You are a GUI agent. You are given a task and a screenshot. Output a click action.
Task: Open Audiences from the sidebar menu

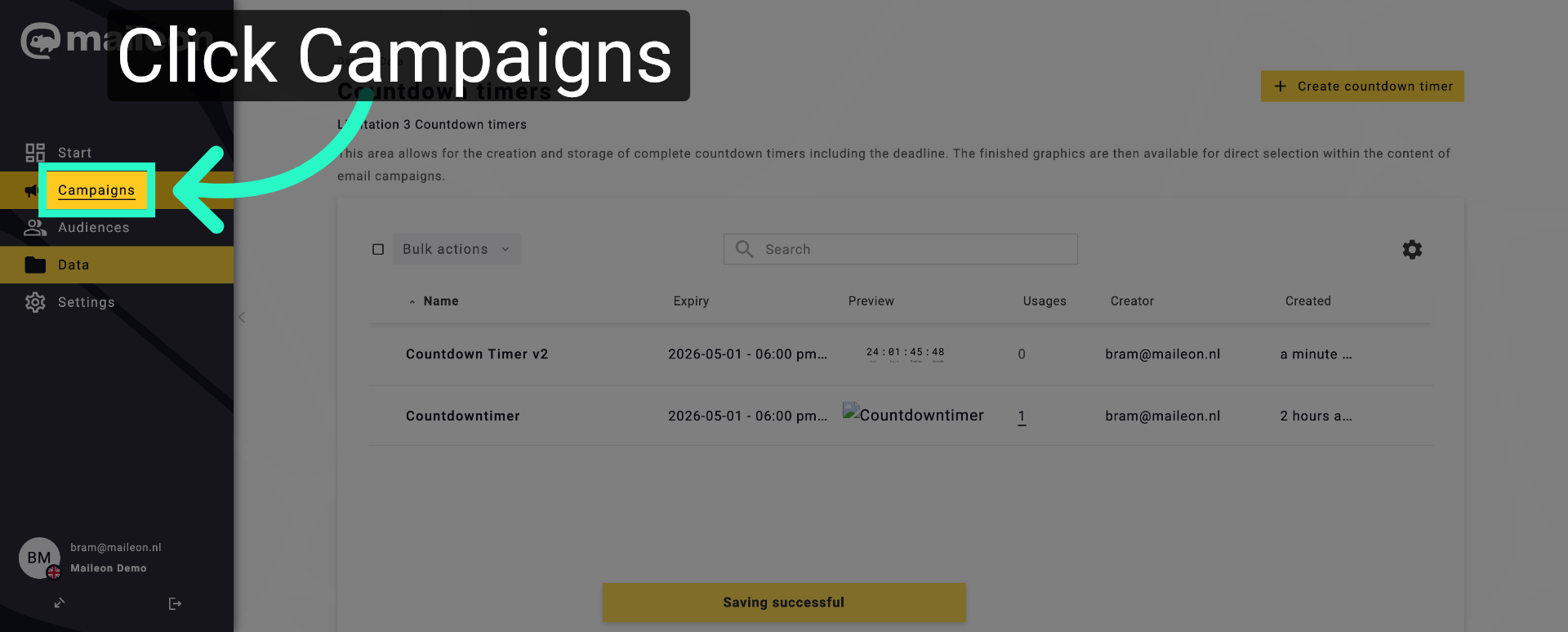92,227
